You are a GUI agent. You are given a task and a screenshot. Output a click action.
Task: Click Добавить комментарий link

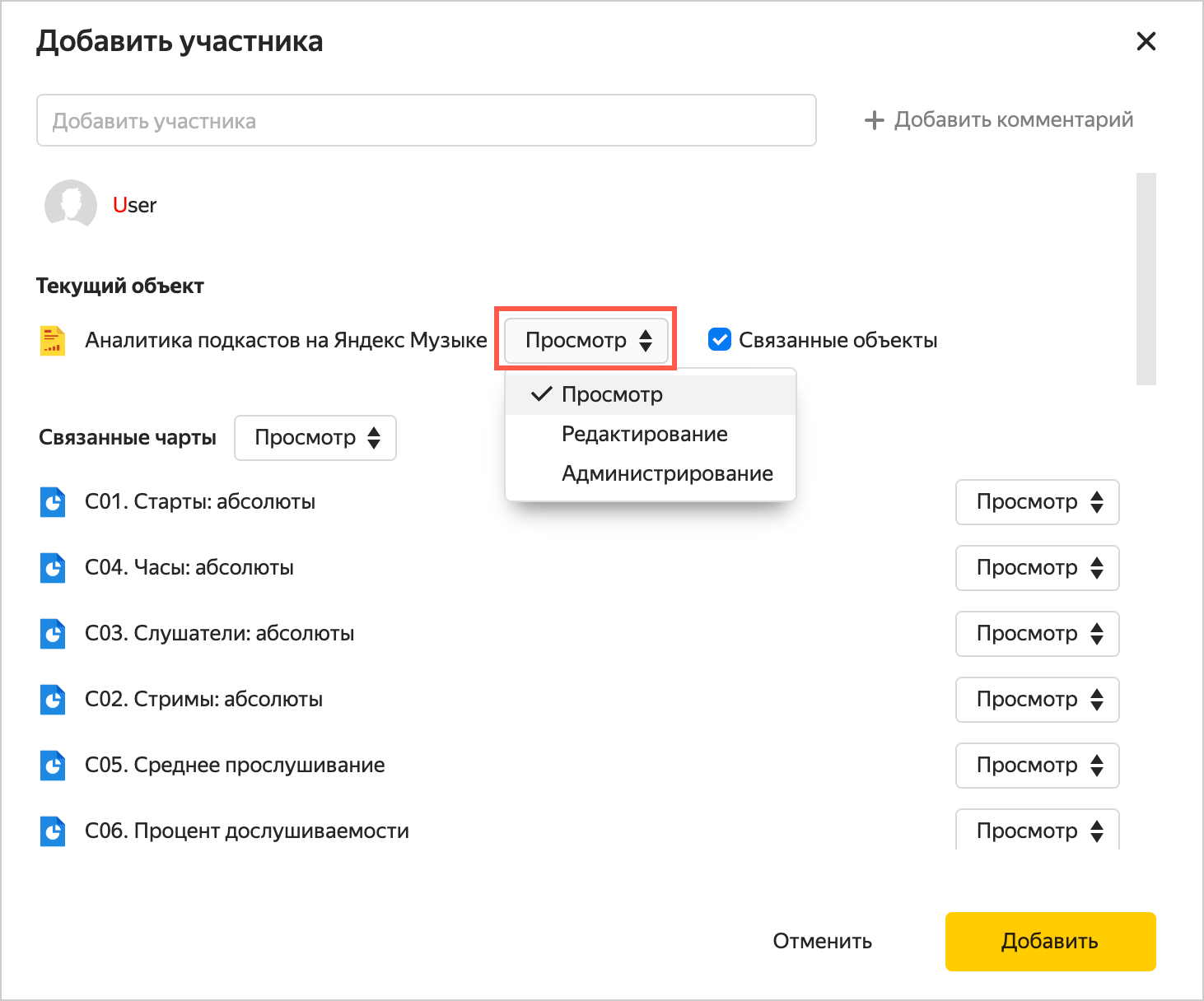pos(999,120)
